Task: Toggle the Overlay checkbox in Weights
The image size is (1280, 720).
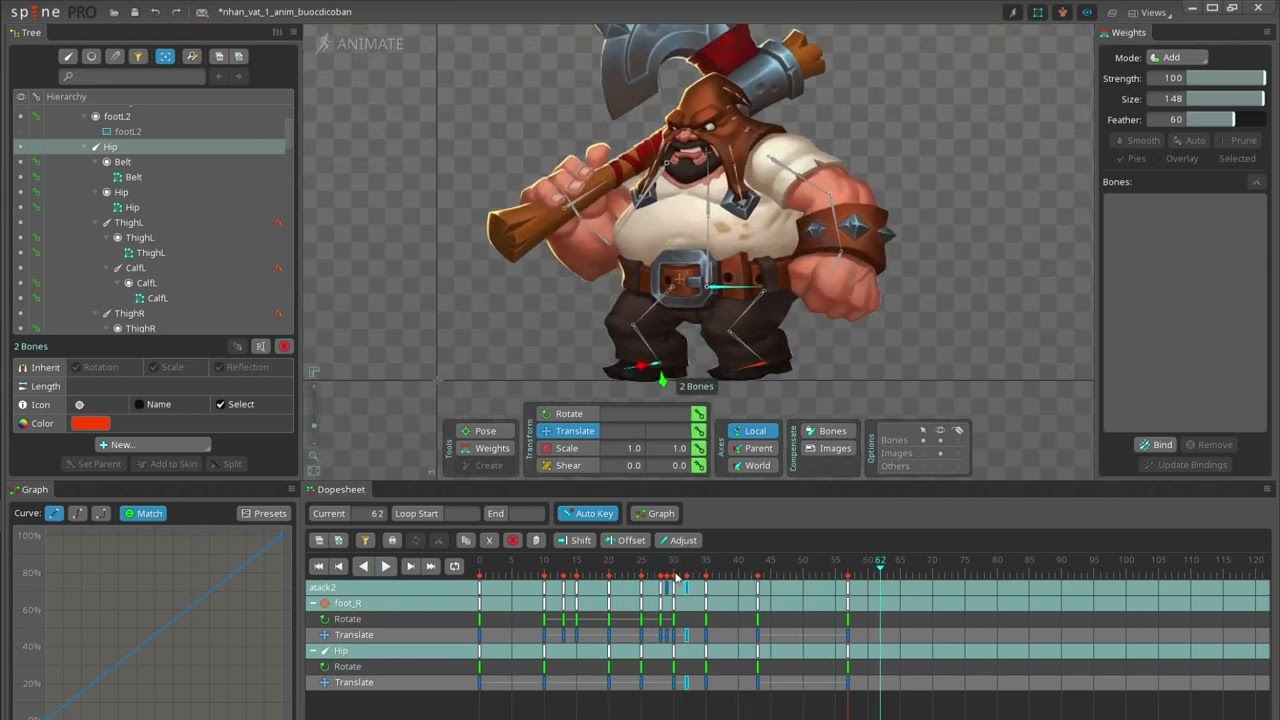Action: point(1182,159)
